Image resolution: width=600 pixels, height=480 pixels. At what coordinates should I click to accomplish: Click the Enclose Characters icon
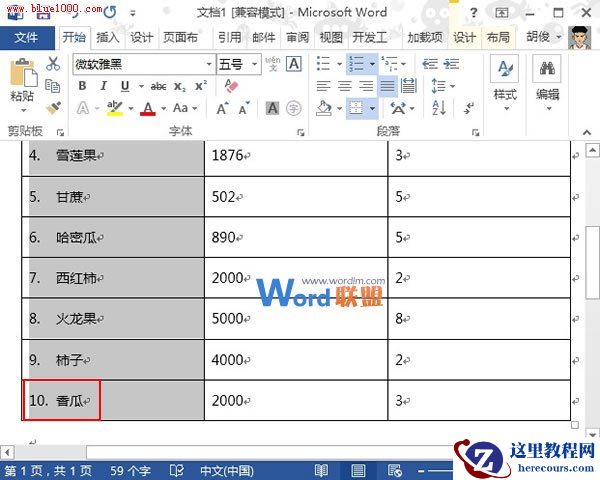pos(293,108)
